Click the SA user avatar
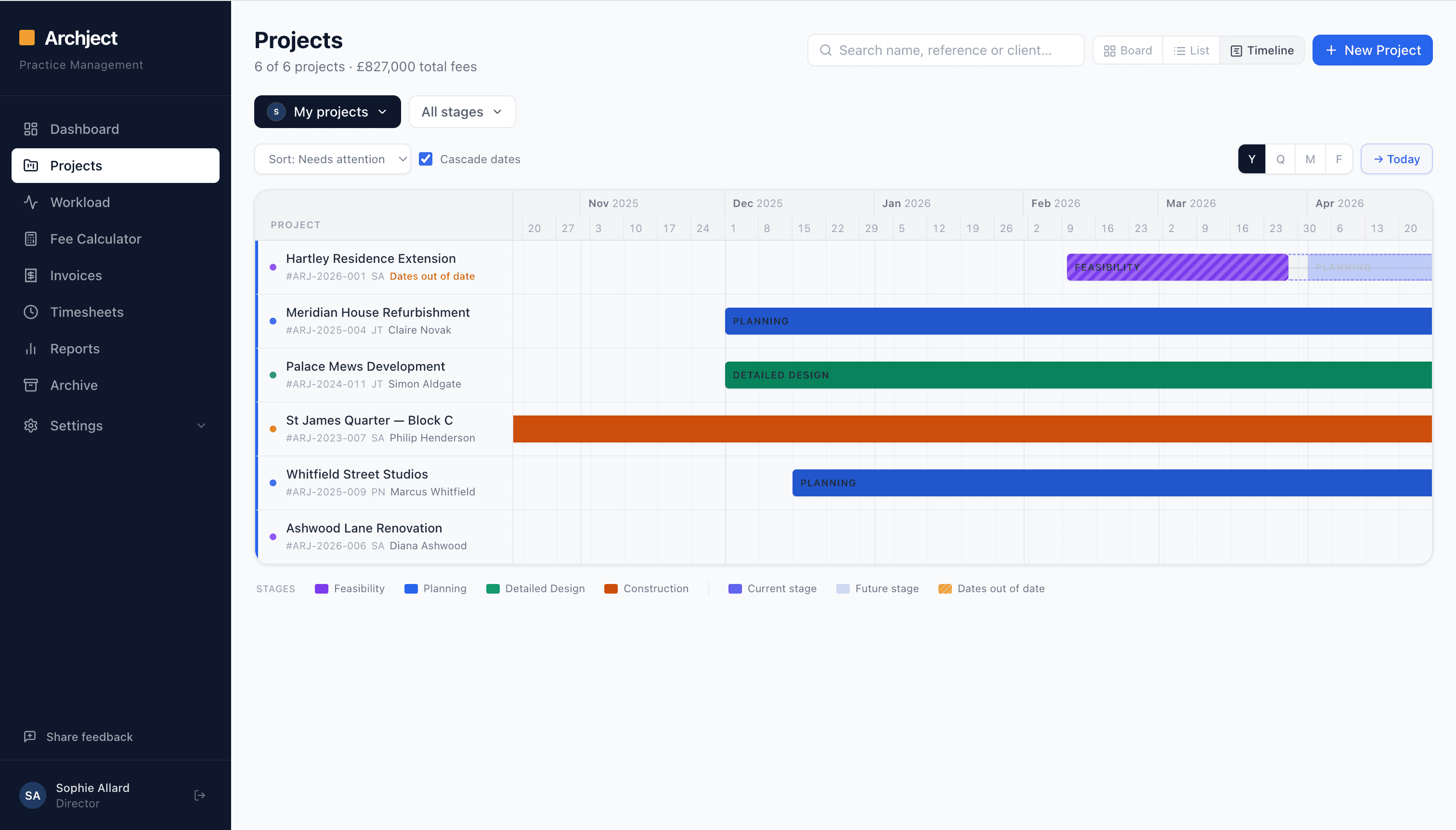Image resolution: width=1456 pixels, height=830 pixels. (x=32, y=795)
